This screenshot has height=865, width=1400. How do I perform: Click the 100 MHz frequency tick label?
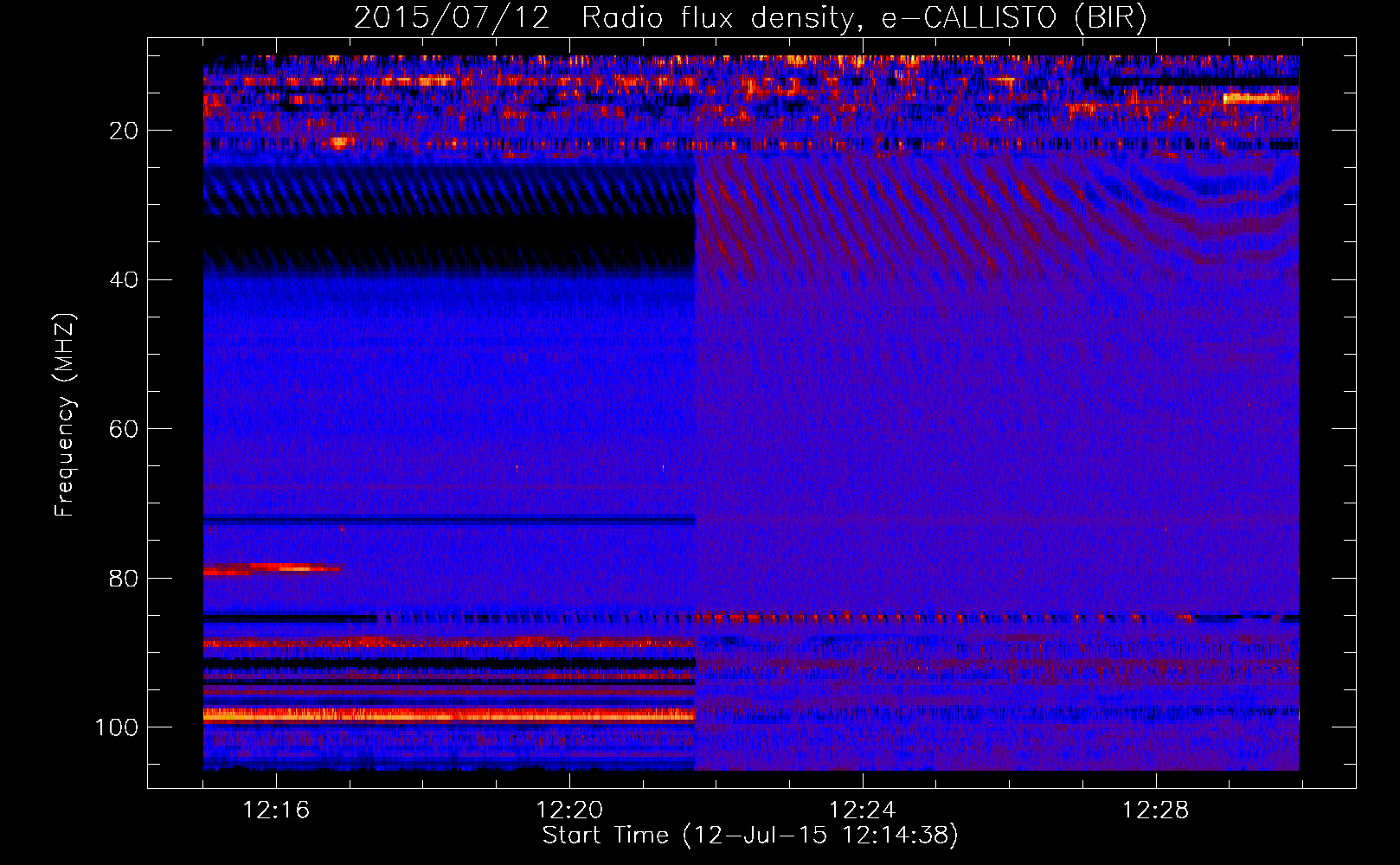pos(117,727)
